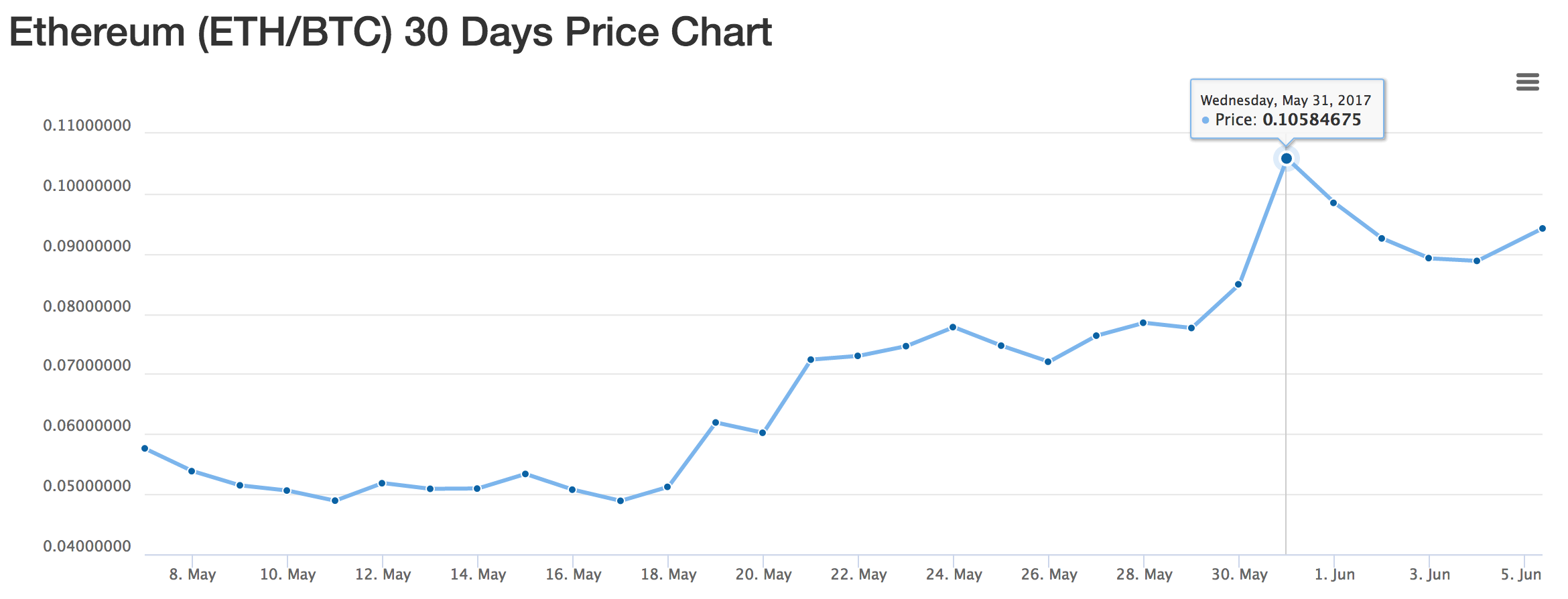Click the '22. May' x-axis label
The image size is (1568, 599).
858,575
